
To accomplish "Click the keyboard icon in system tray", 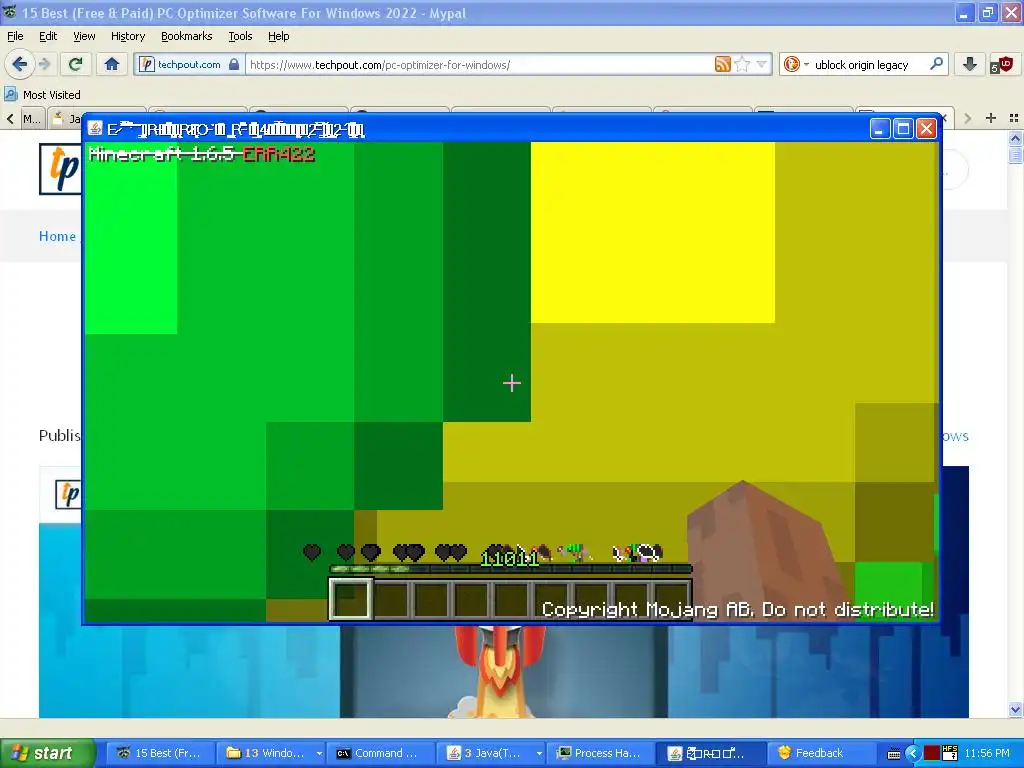I will (894, 754).
